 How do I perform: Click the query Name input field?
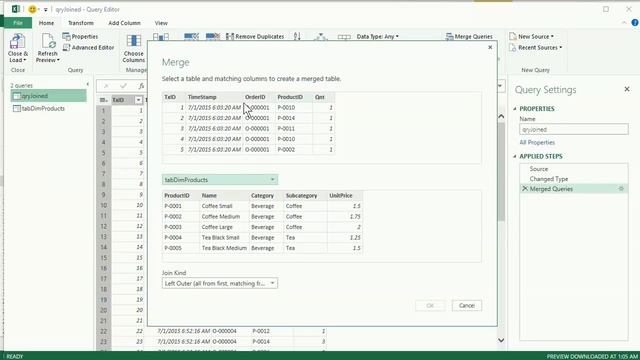tap(574, 129)
